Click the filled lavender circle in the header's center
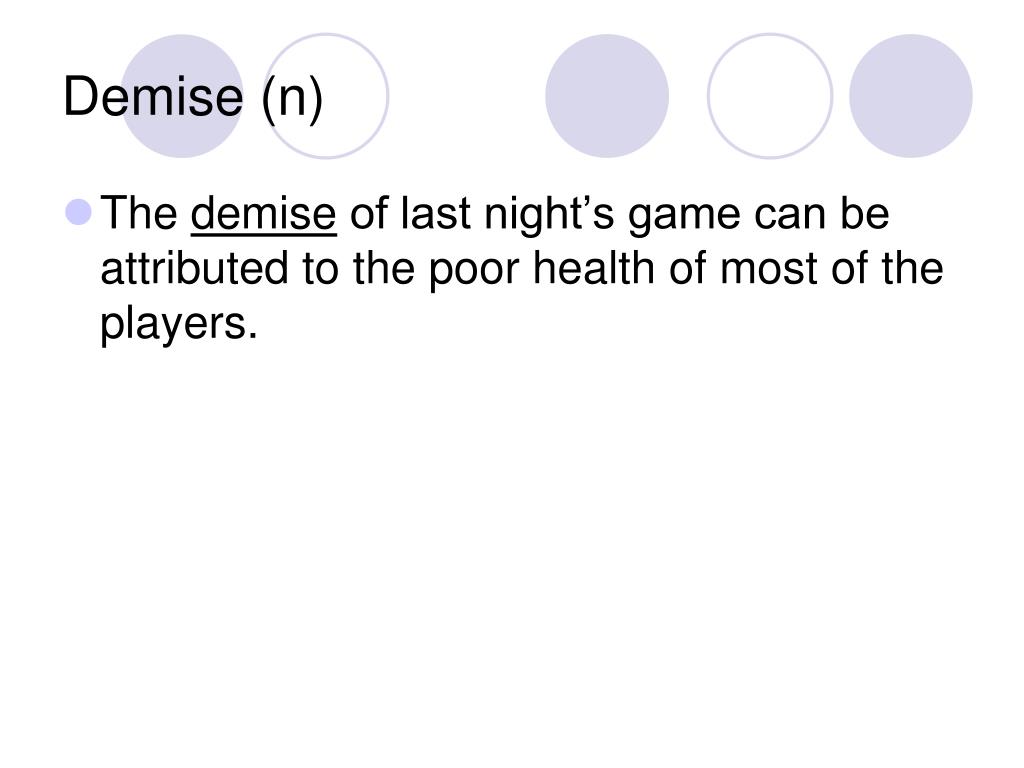This screenshot has width=1024, height=768. [607, 96]
